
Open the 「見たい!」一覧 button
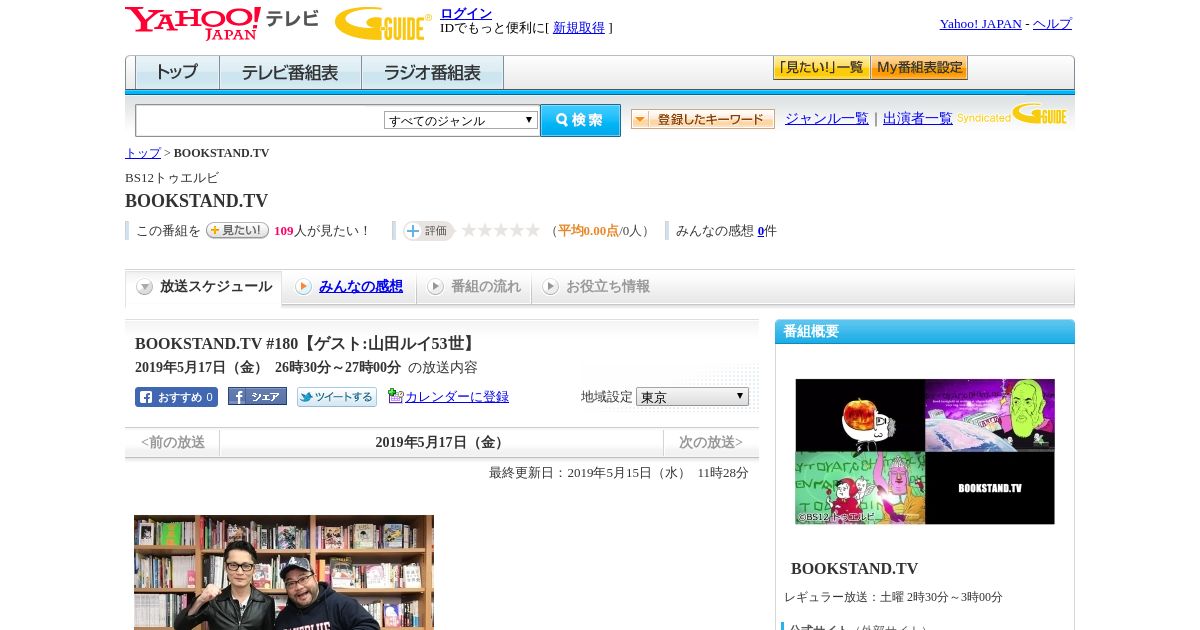coord(821,68)
